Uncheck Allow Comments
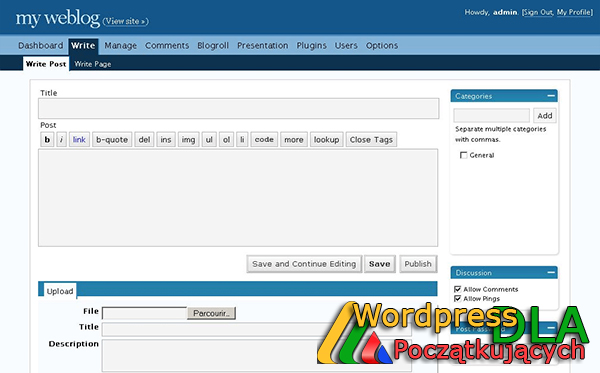 [457, 289]
